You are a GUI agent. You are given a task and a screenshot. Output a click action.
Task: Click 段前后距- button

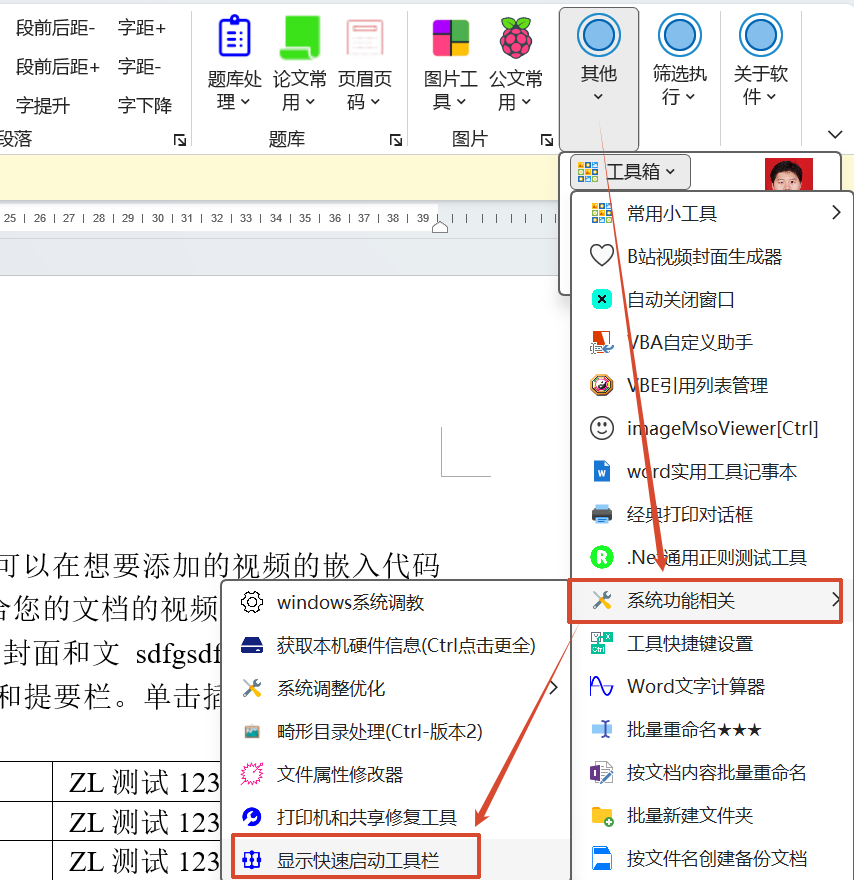coord(56,28)
